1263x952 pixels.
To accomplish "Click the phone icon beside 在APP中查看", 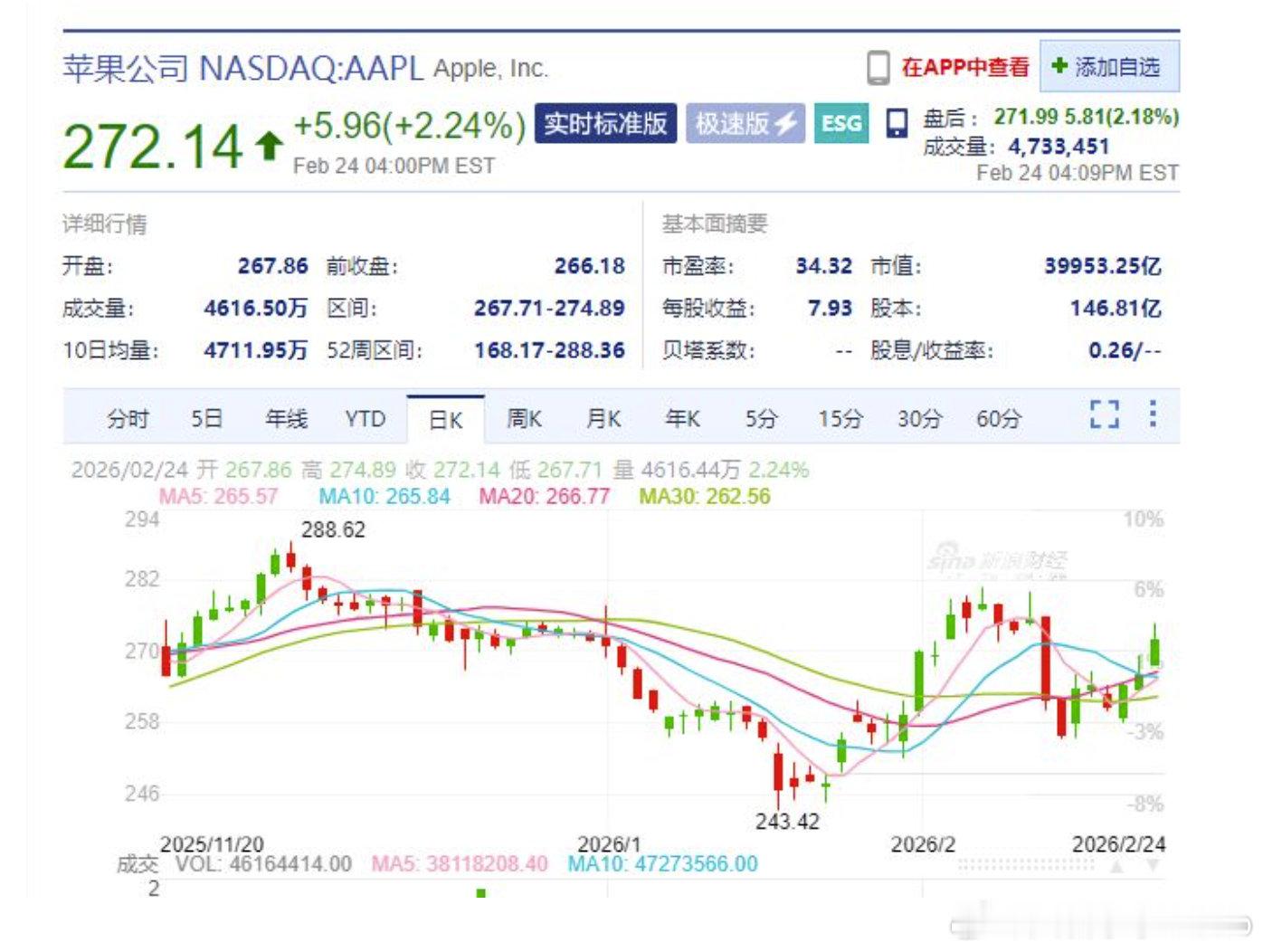I will coord(877,65).
